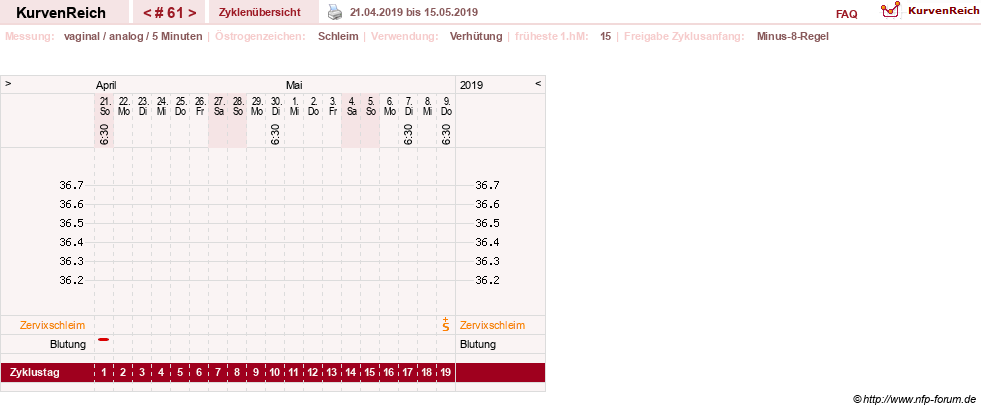Viewport: 981px width, 411px height.
Task: Click the 'Schleim' value
Action: 338,36
